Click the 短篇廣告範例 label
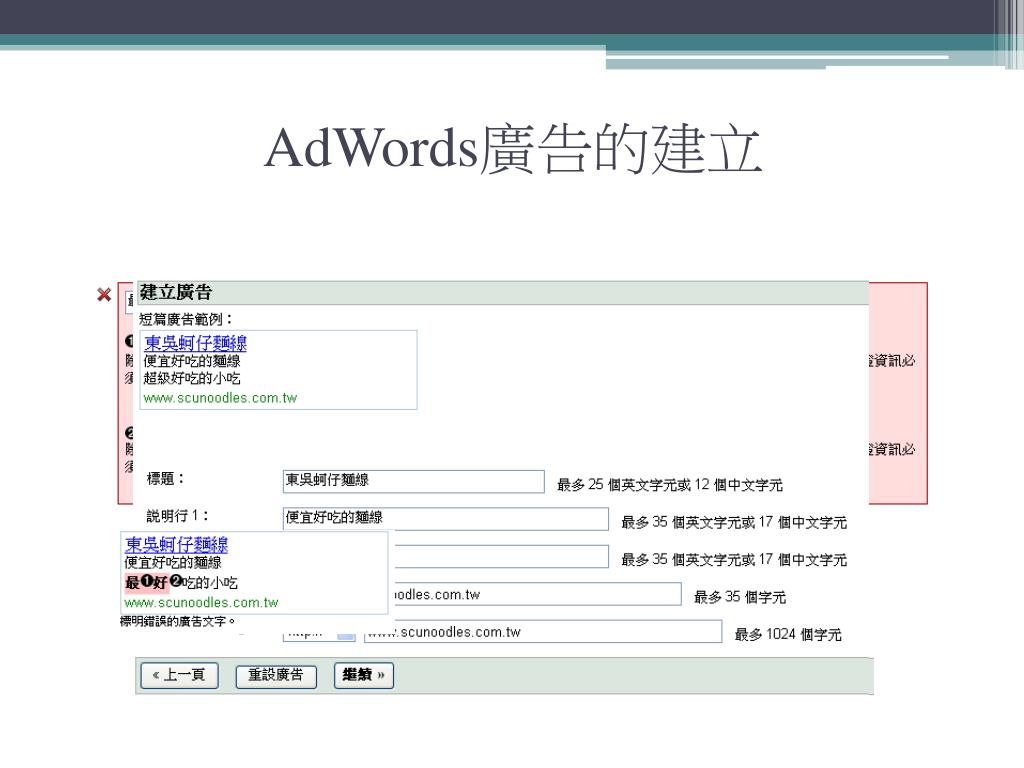The height and width of the screenshot is (768, 1024). point(185,319)
